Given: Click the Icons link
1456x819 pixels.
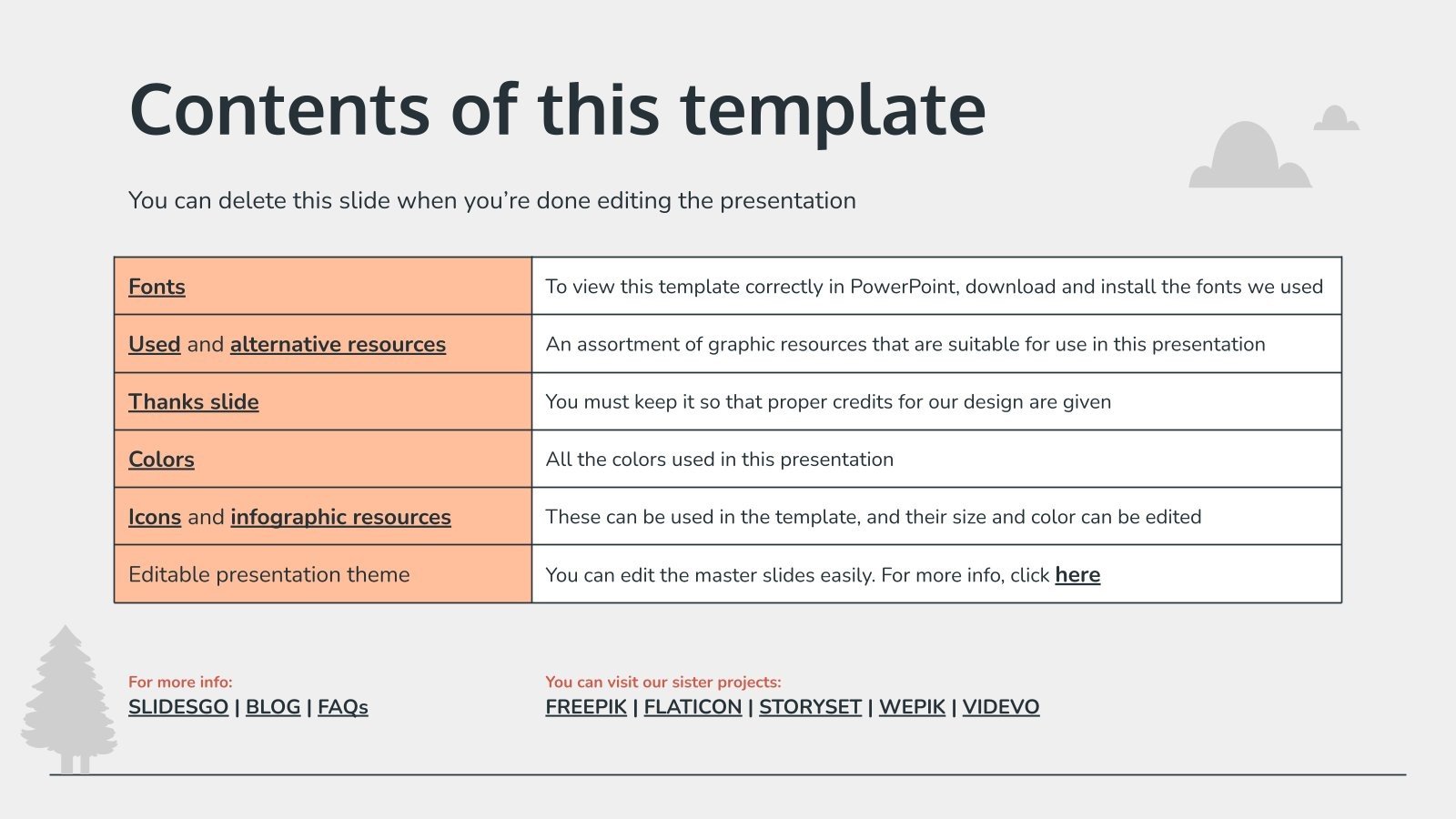Looking at the screenshot, I should [x=155, y=517].
